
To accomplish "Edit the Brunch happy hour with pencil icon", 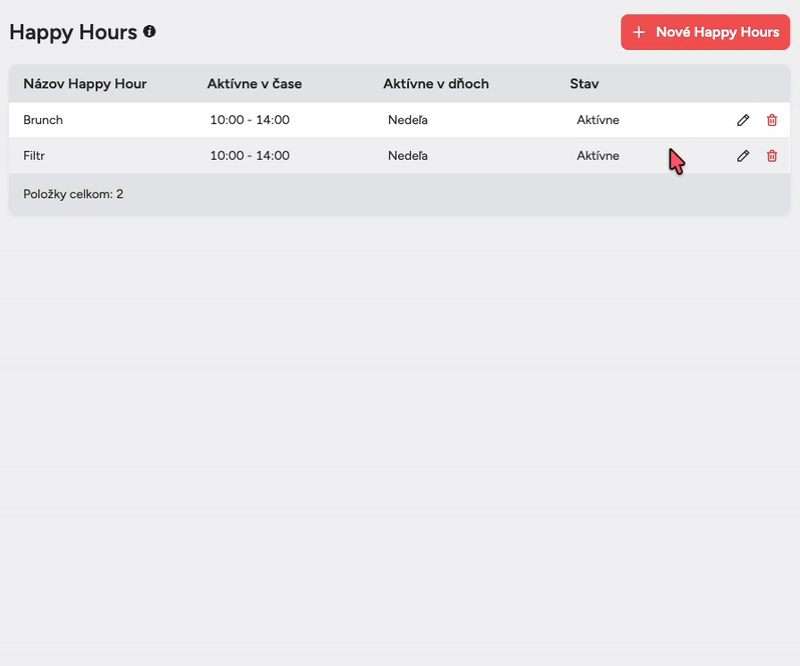I will pos(743,120).
